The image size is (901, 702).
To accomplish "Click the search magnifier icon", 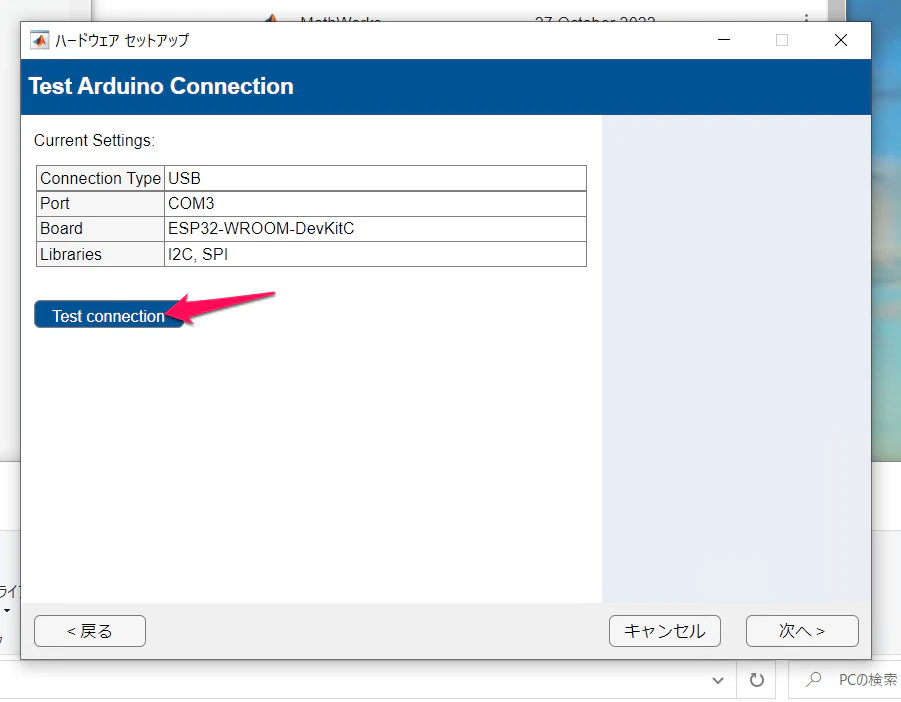I will click(x=813, y=680).
